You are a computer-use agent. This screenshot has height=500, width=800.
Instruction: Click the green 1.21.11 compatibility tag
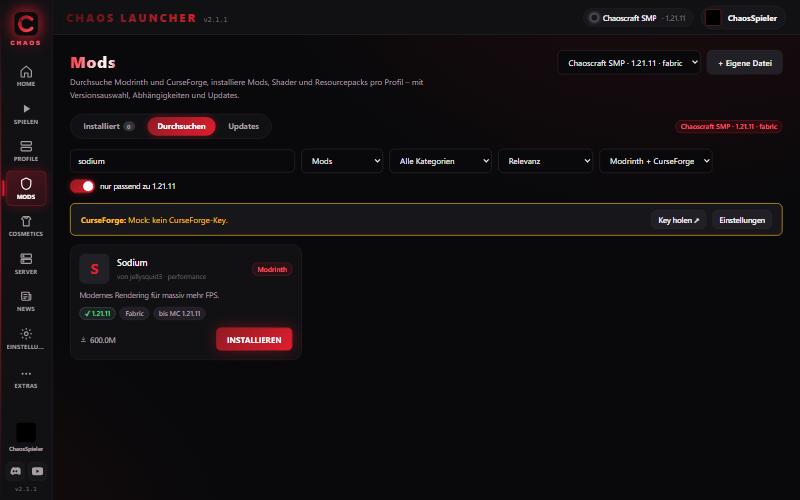tap(97, 313)
